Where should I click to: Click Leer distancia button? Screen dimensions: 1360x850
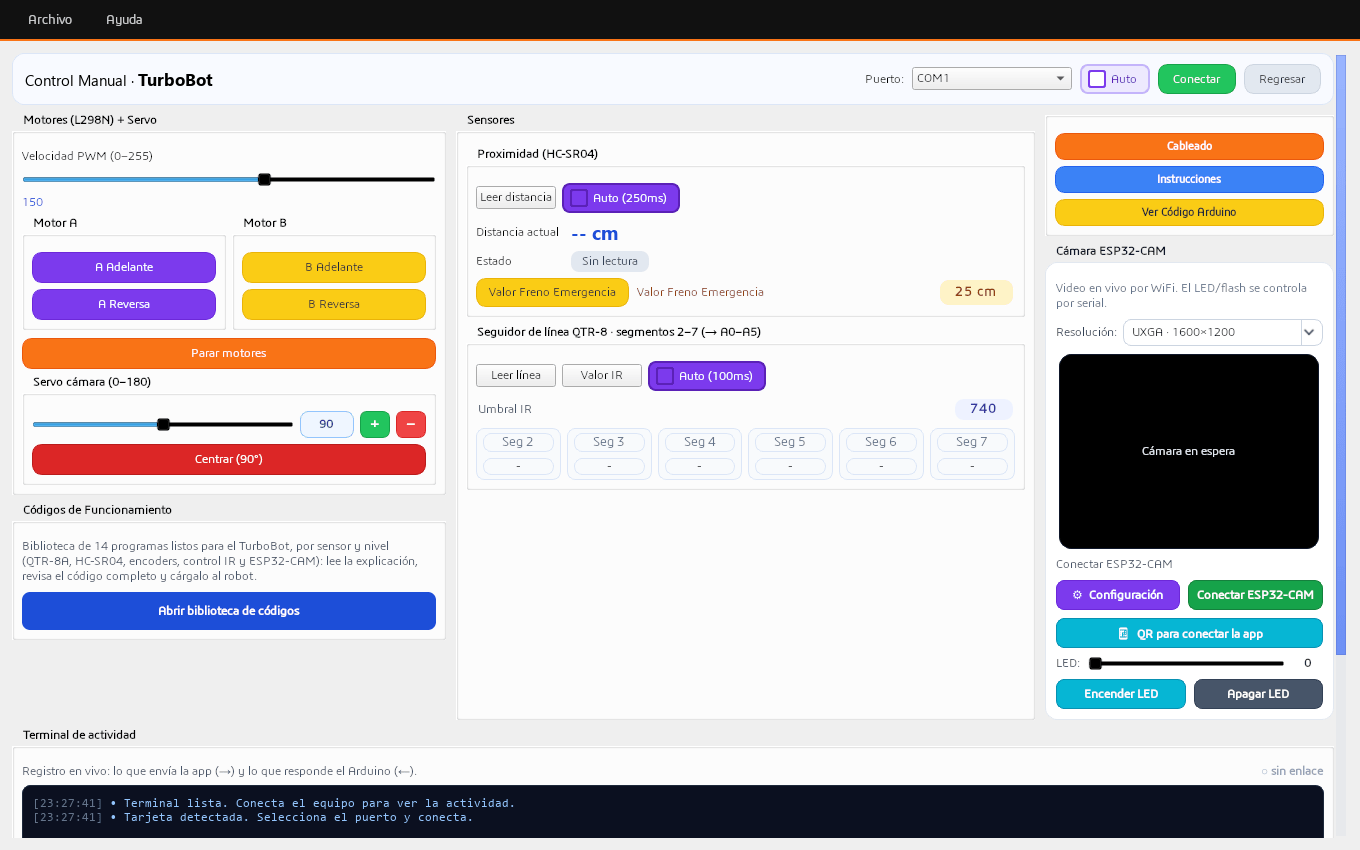coord(516,198)
